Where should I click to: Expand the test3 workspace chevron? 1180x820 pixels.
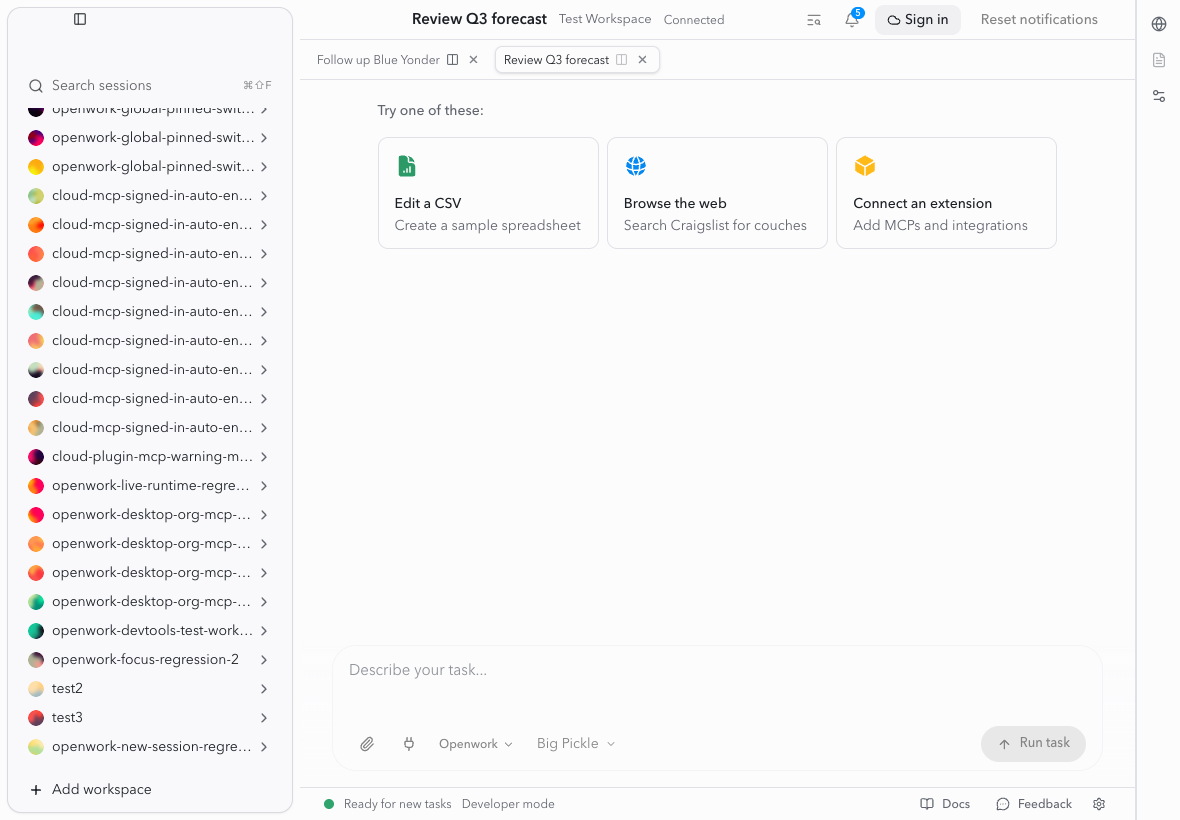(x=264, y=718)
